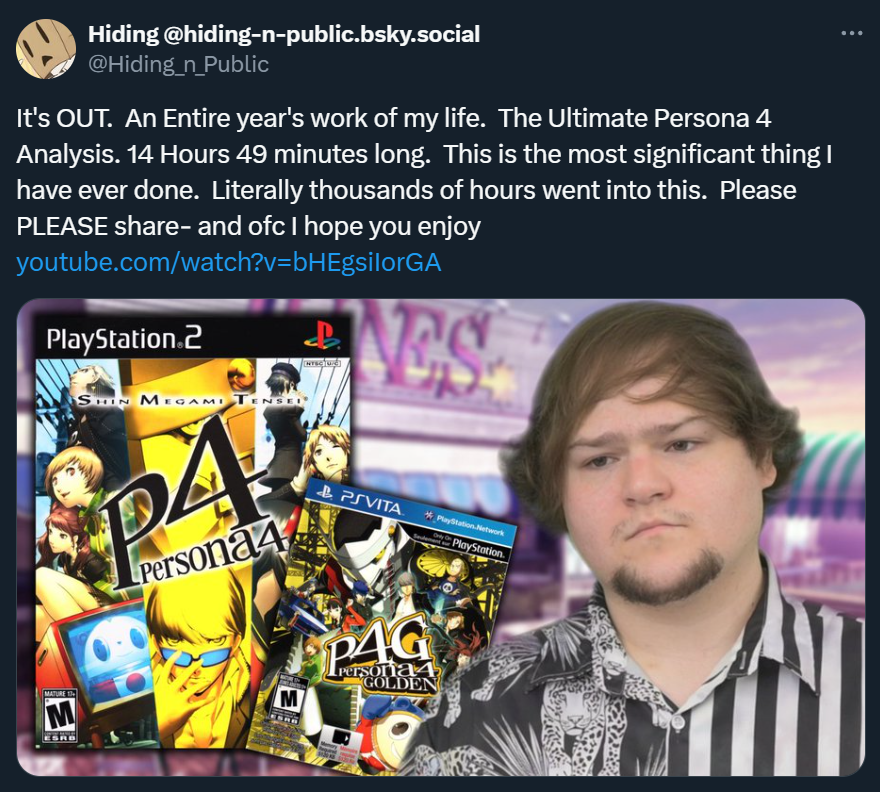Open the Persona 4 Golden Vita box art

coord(387,623)
